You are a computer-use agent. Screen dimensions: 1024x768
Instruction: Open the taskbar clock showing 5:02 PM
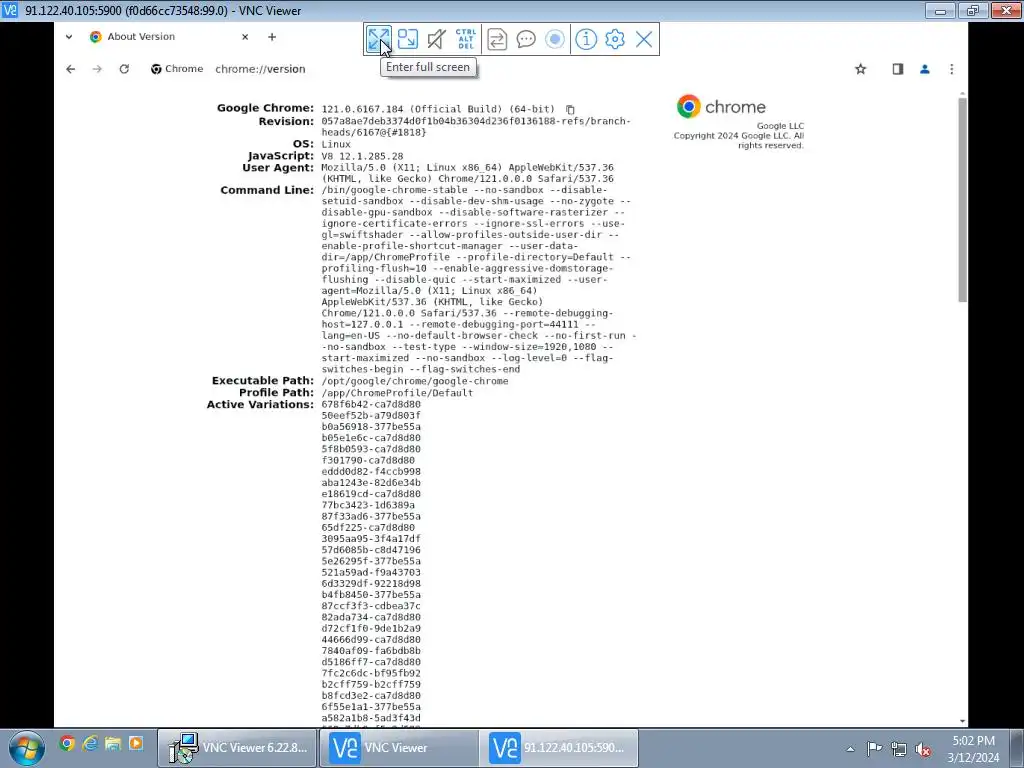(x=973, y=749)
